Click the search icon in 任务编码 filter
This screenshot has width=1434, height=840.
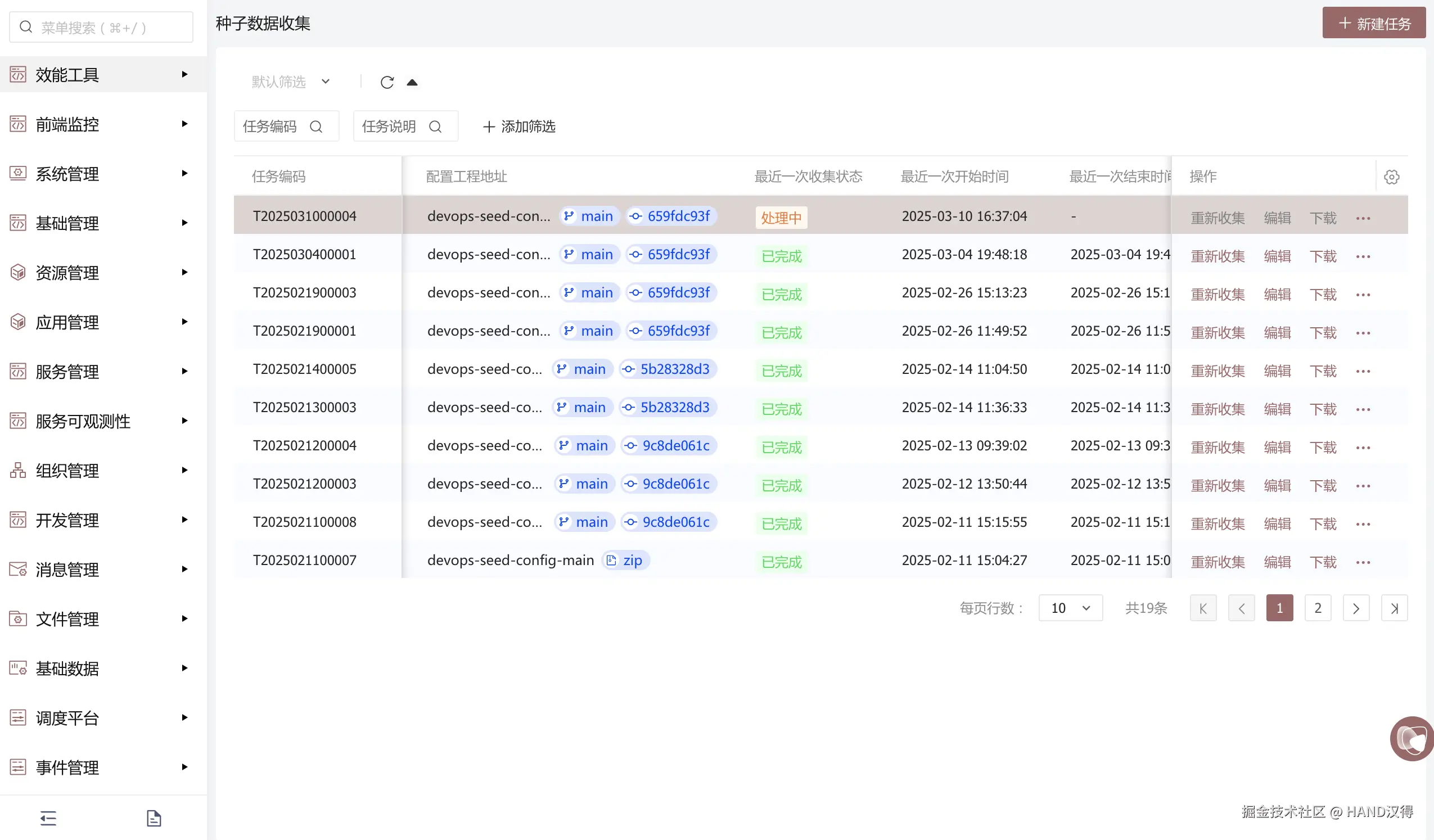(x=316, y=127)
